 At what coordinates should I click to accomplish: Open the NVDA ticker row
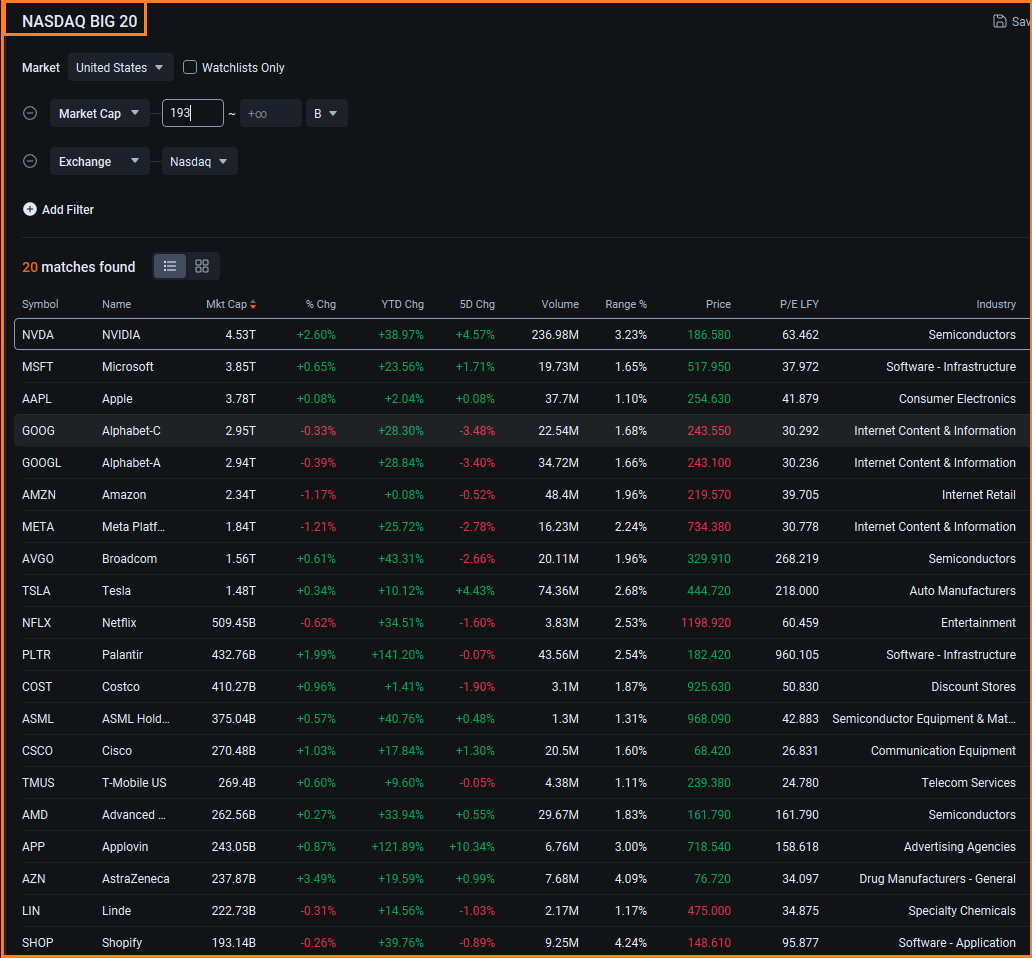tap(38, 335)
